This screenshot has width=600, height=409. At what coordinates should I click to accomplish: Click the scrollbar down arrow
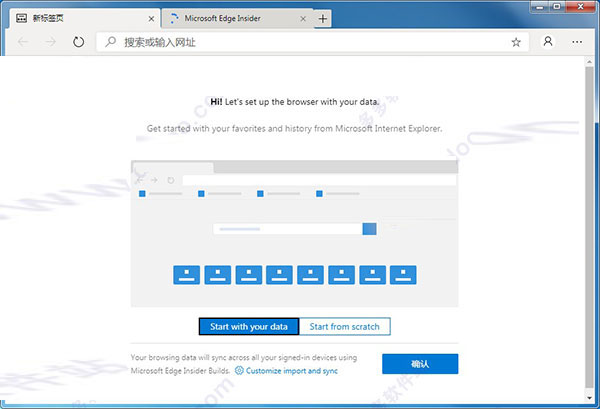click(589, 398)
